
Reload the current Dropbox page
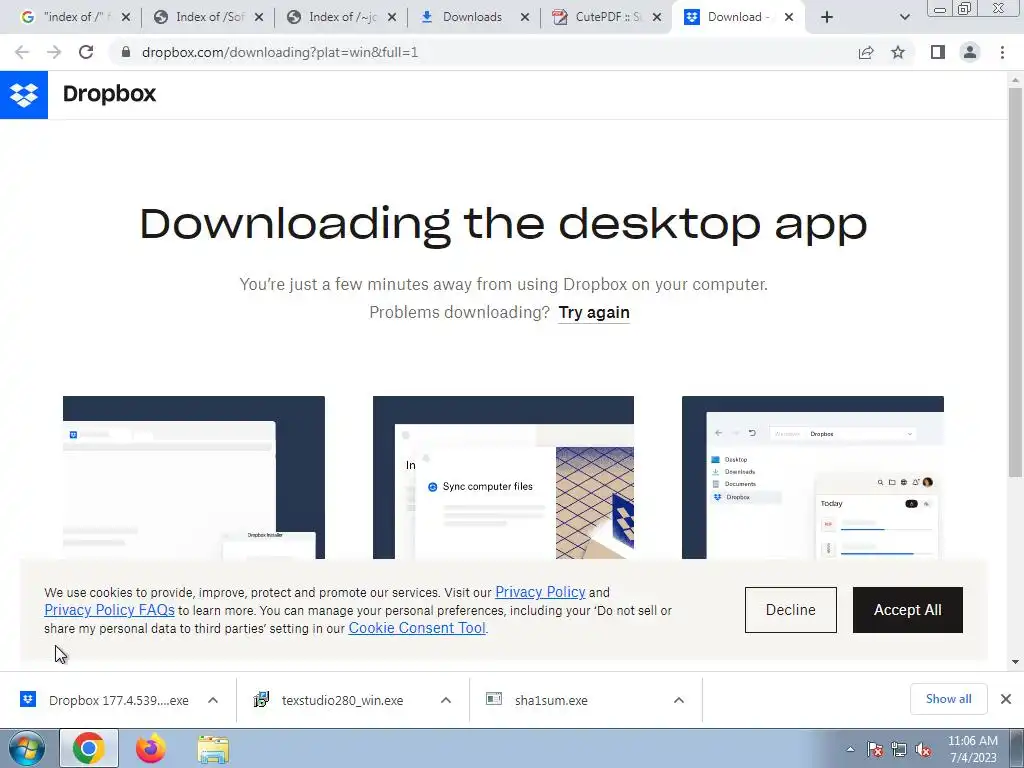[x=86, y=52]
